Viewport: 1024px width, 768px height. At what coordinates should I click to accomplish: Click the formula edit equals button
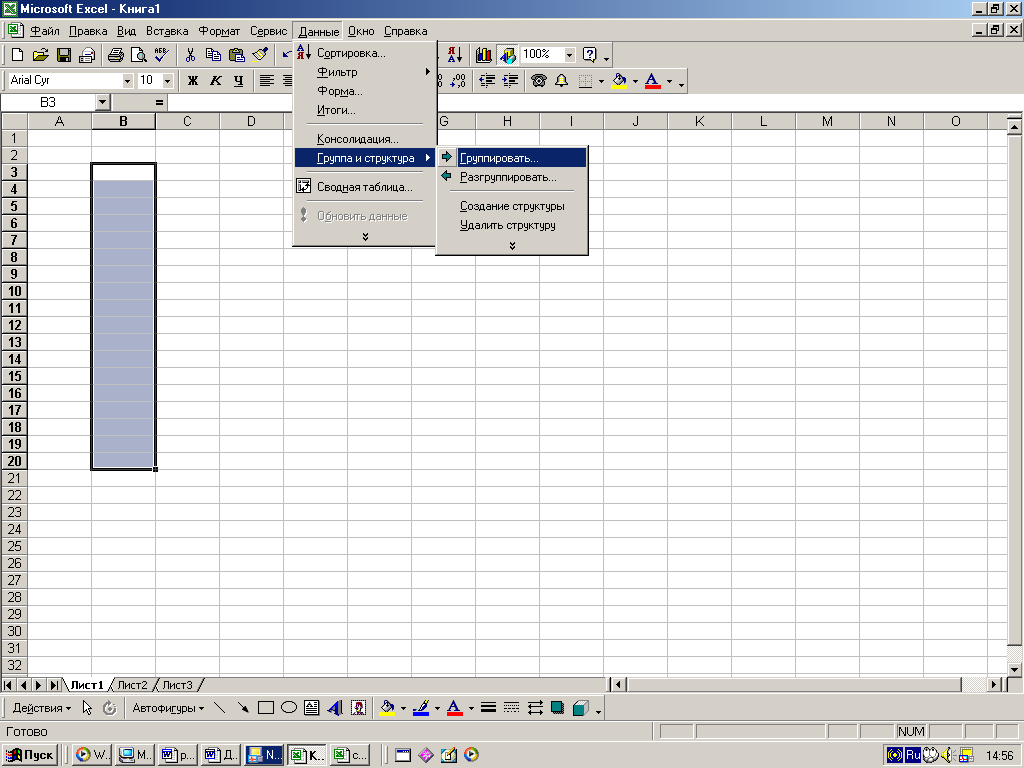[159, 103]
